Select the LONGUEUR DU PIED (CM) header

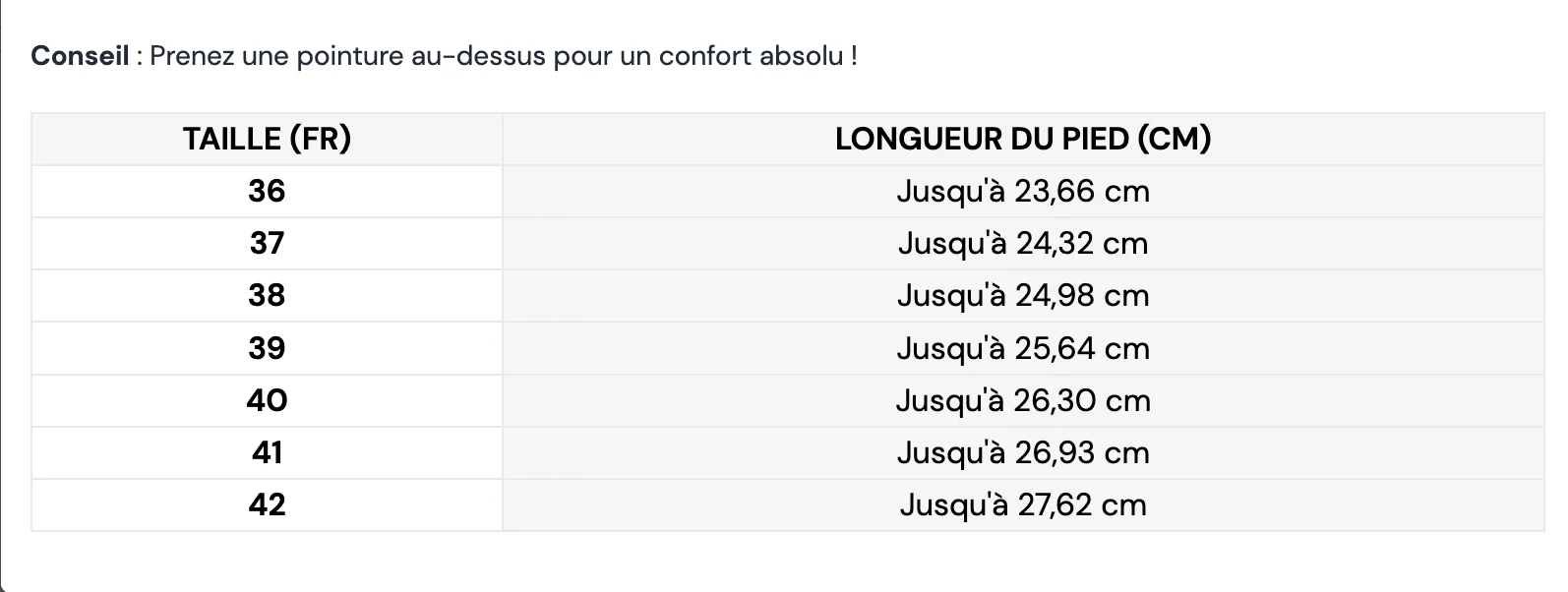pyautogui.click(x=1023, y=139)
